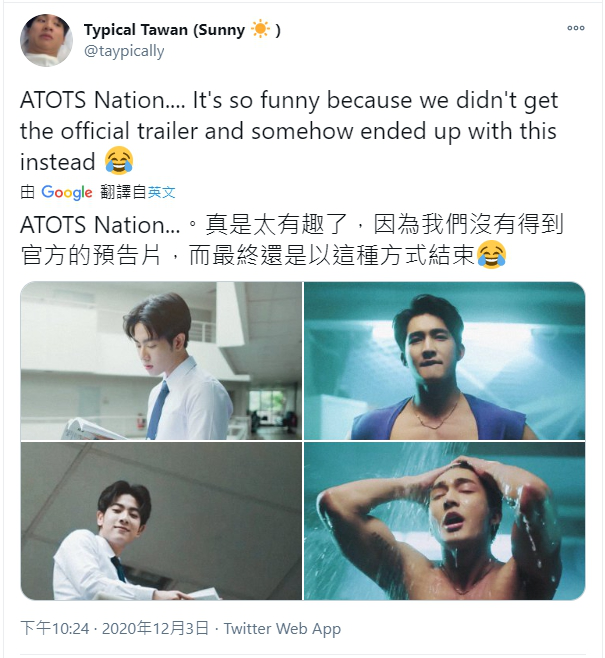The width and height of the screenshot is (605, 658).
Task: Click the 'ATOTS Nation' opening text
Action: click(x=92, y=100)
